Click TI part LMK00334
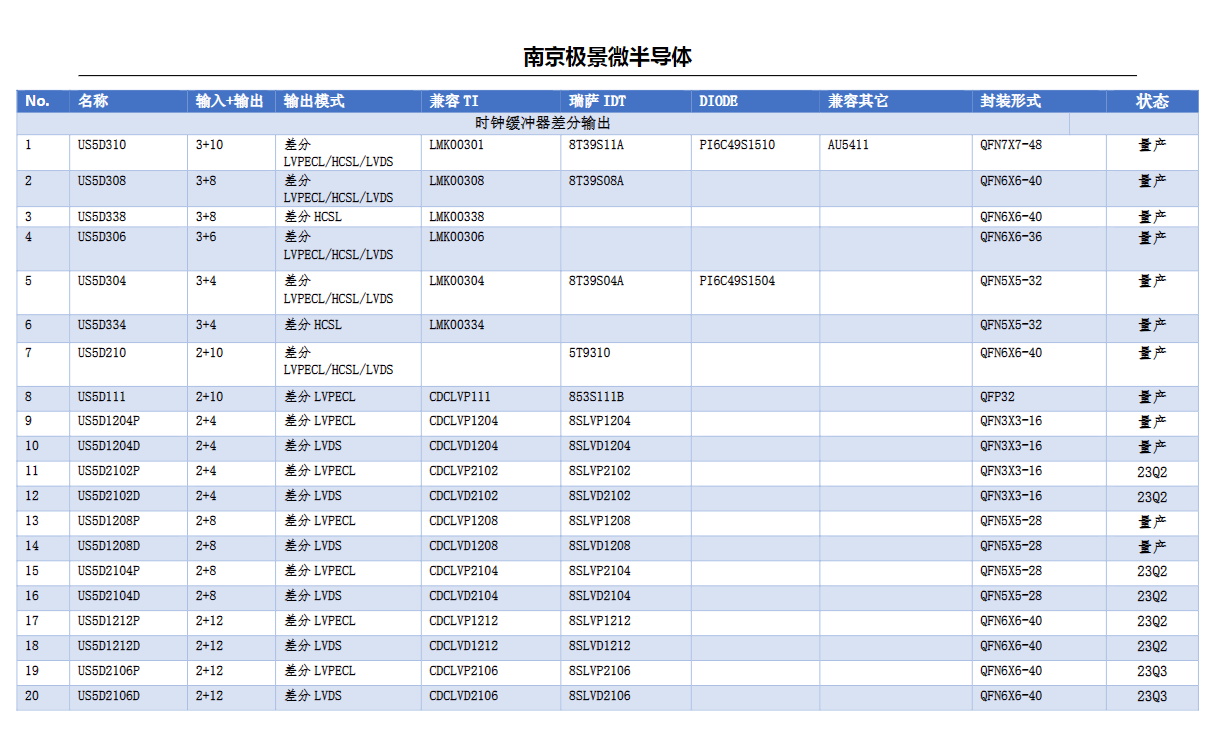Screen dimensions: 1212x733 coord(457,325)
